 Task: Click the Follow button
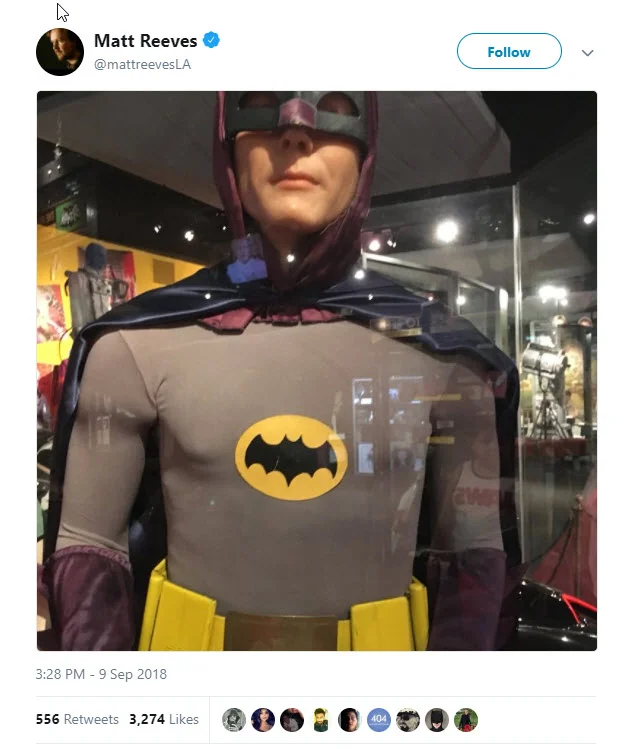[509, 51]
